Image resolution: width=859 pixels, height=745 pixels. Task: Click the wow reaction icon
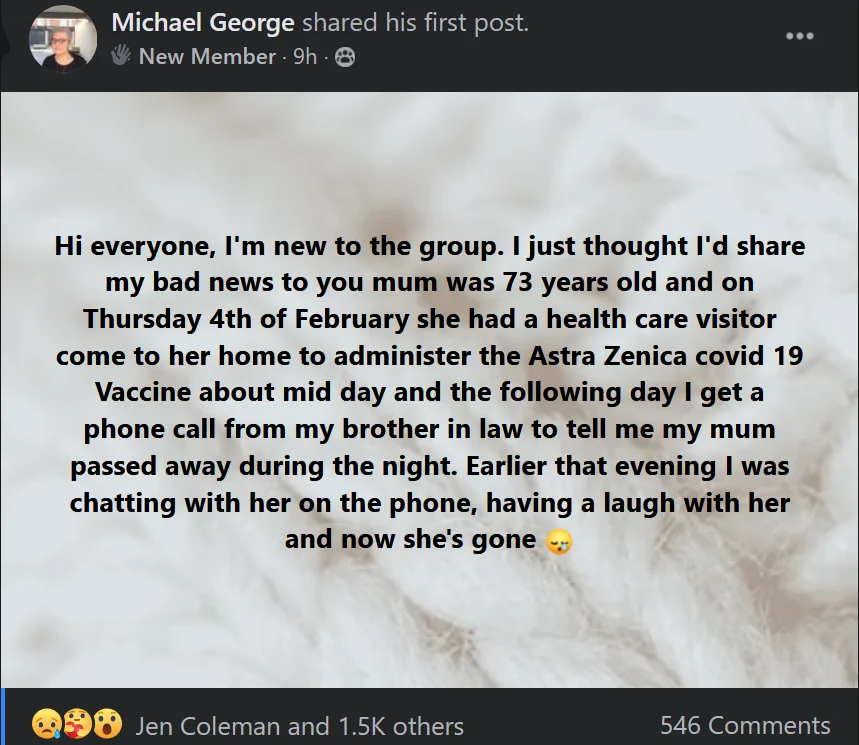tap(108, 723)
